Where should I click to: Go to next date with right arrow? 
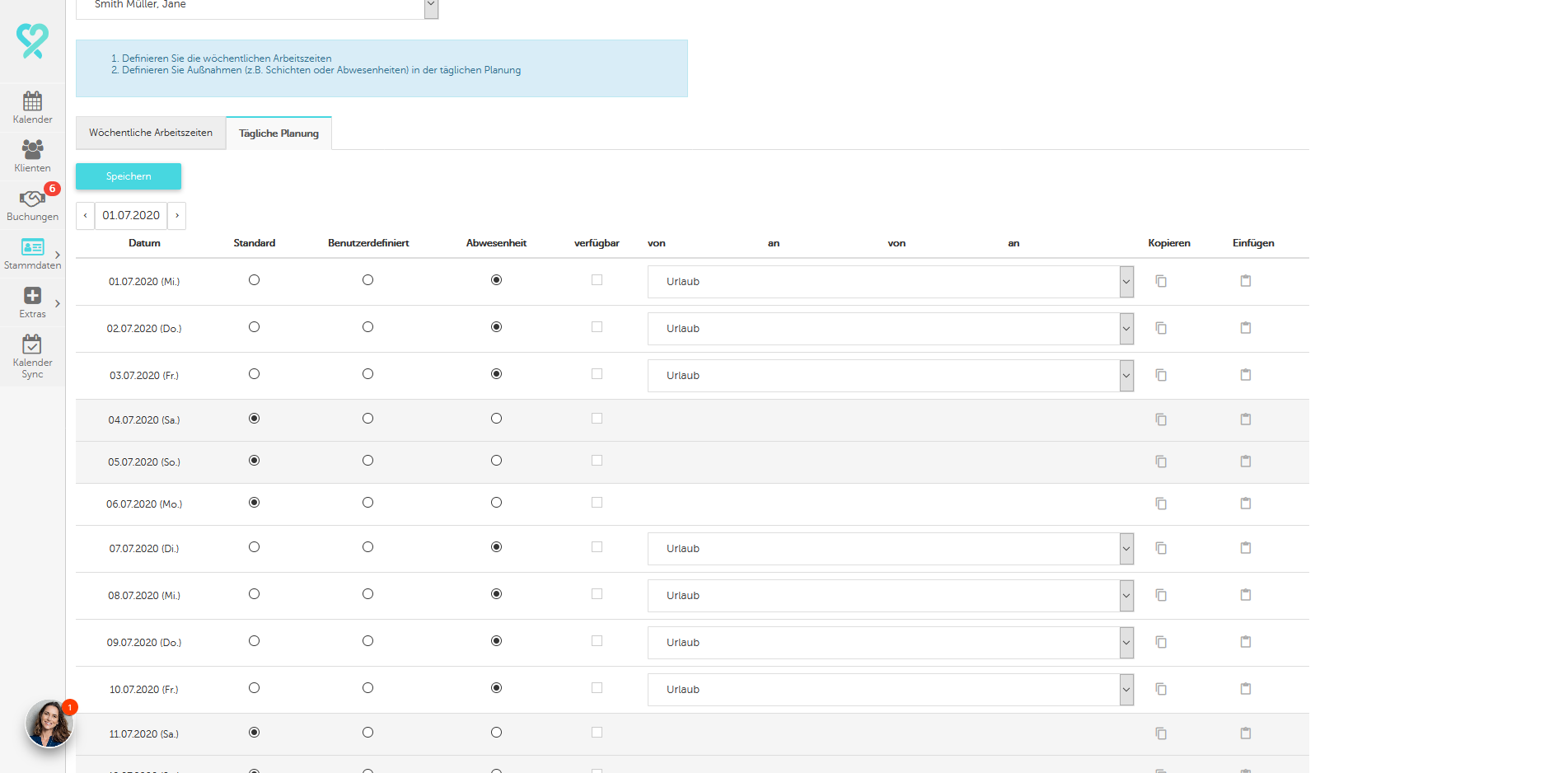pos(177,216)
